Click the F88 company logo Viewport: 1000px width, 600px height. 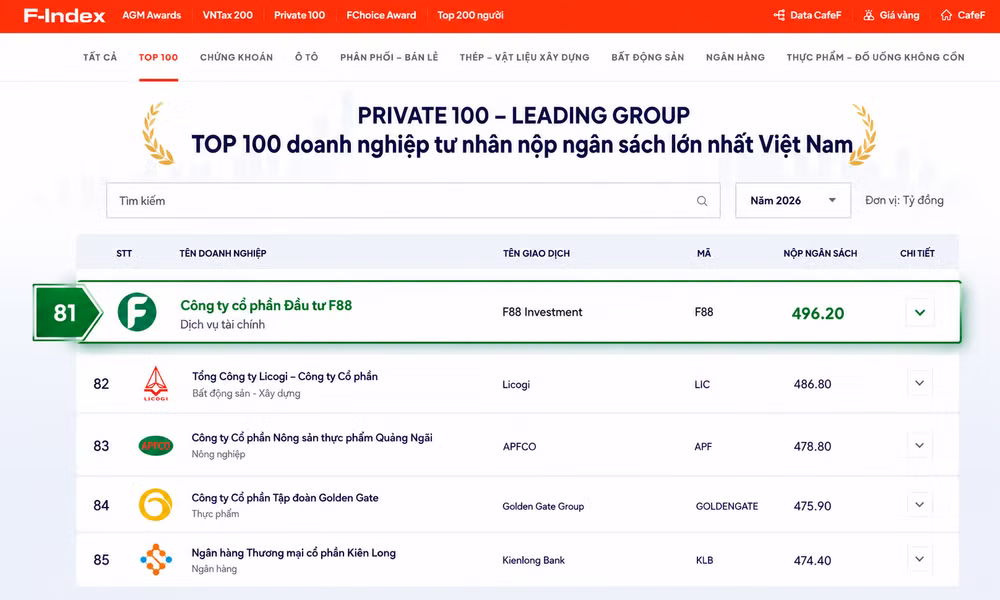coord(137,312)
